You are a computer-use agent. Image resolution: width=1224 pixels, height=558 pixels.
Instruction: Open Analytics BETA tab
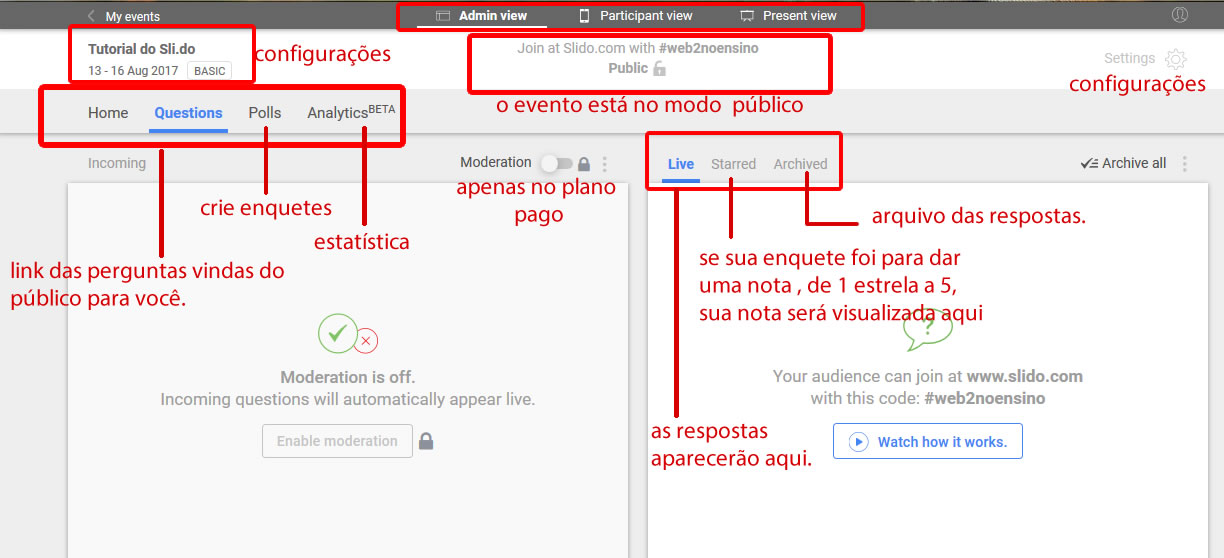point(351,112)
